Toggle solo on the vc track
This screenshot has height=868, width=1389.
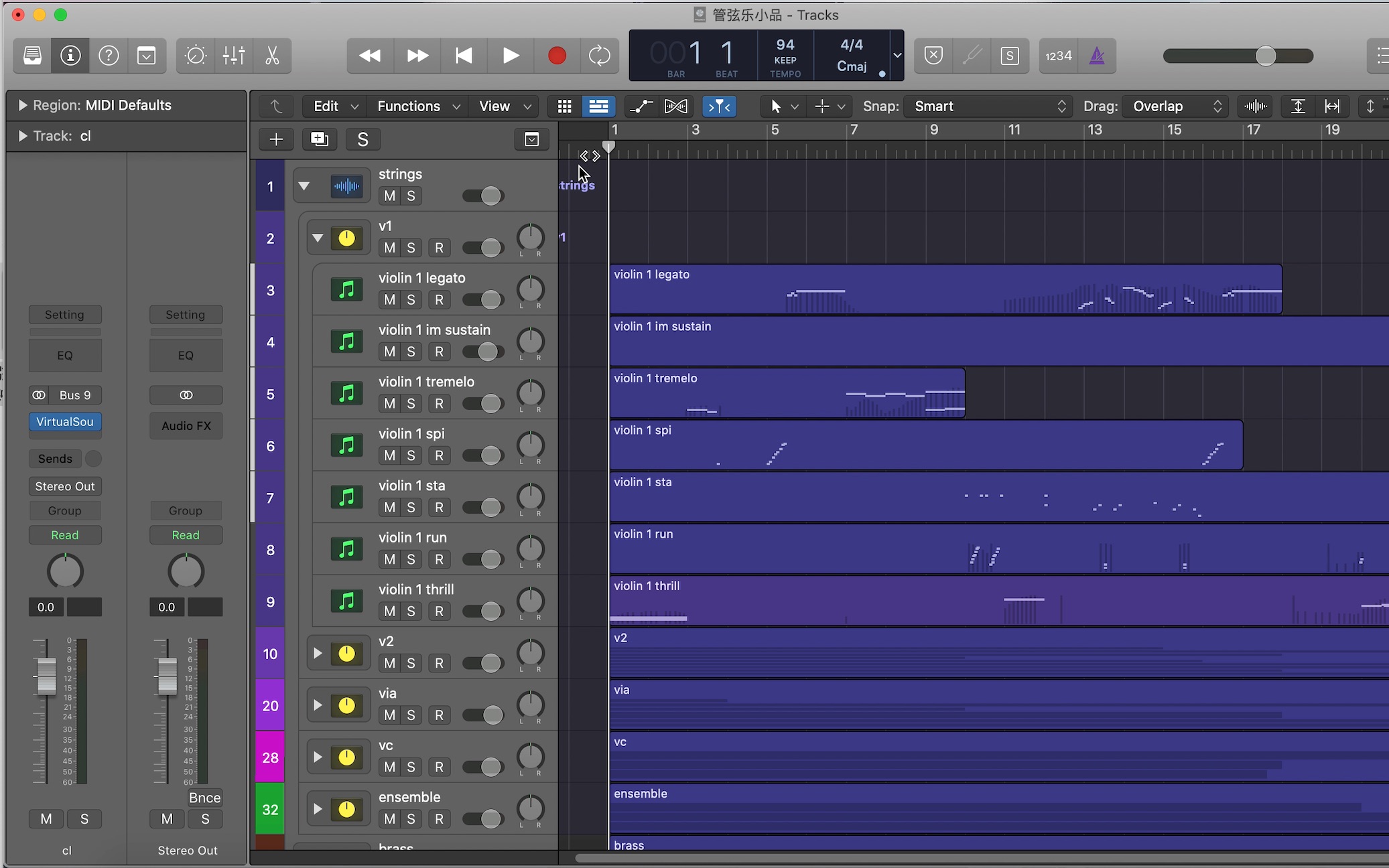[410, 767]
